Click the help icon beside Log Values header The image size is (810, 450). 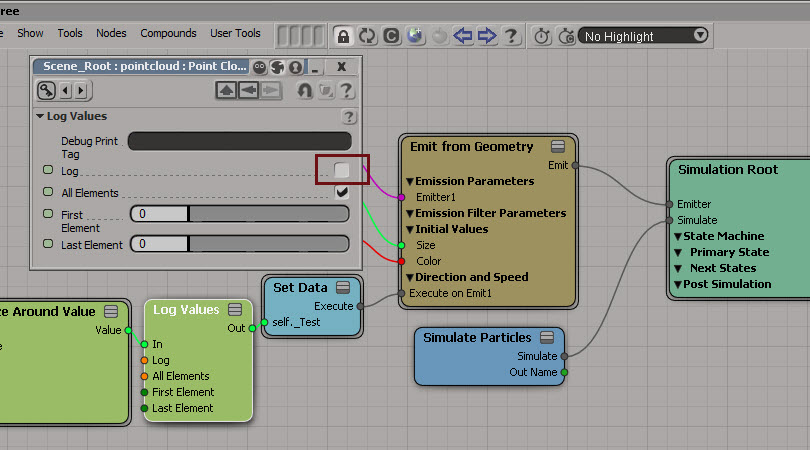[349, 117]
